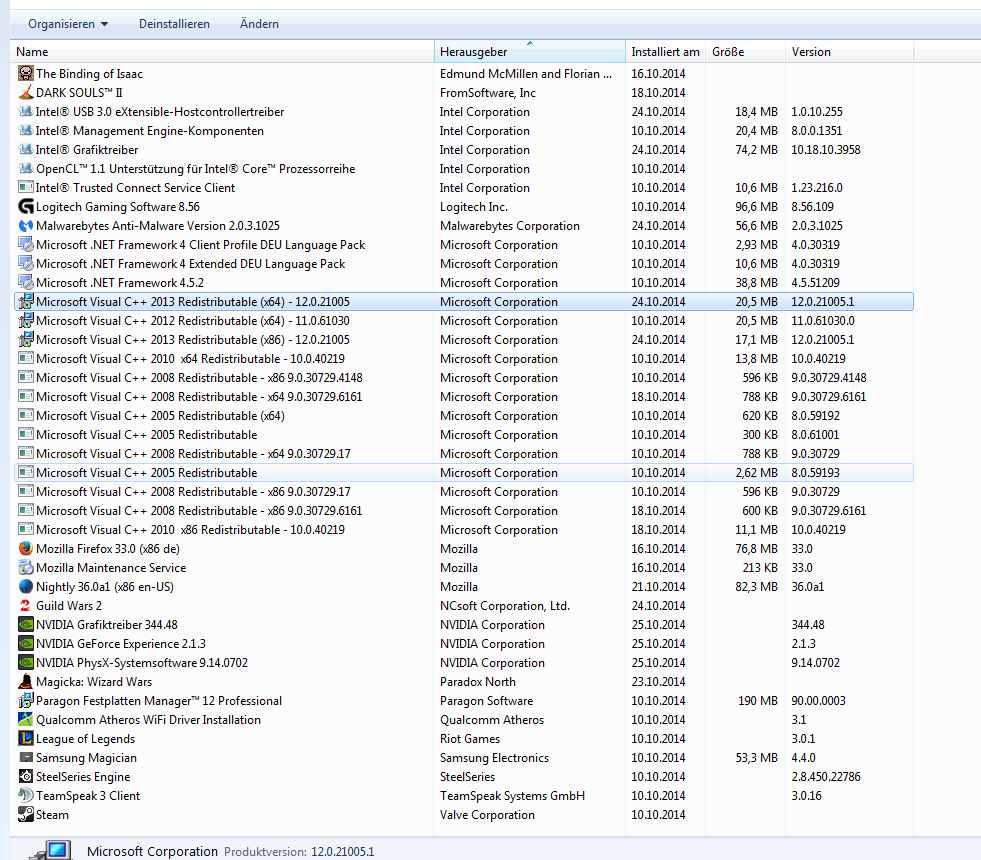
Task: Click the Ändern button
Action: [260, 24]
